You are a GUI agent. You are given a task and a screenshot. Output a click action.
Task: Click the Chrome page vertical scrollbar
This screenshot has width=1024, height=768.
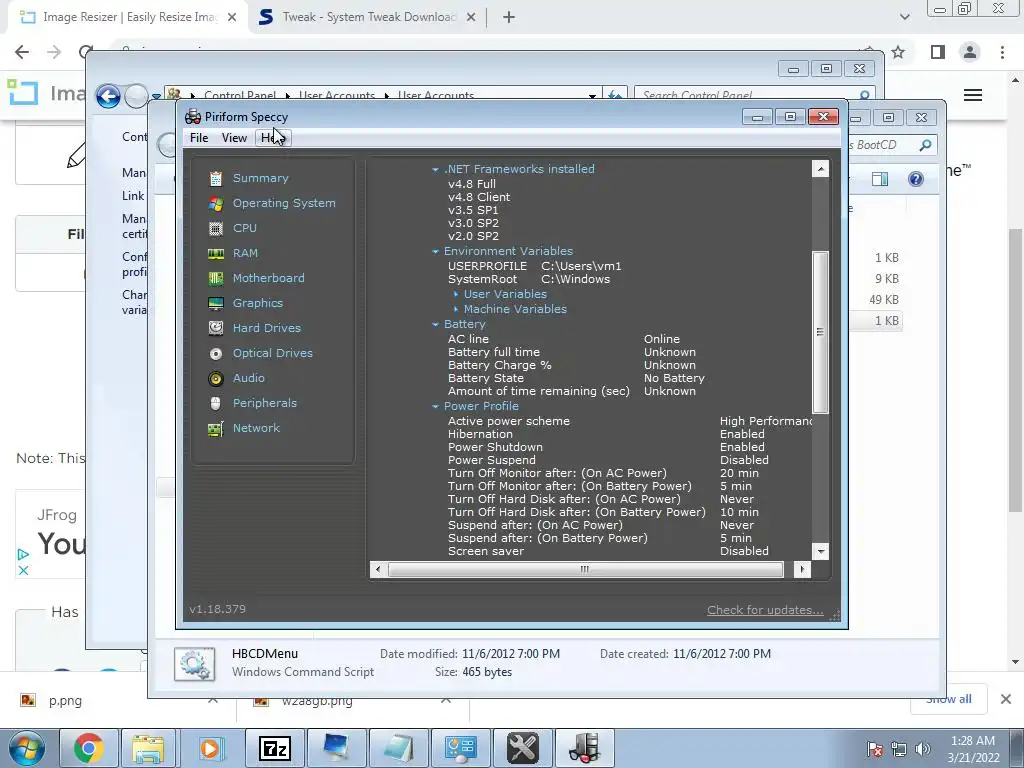(1015, 370)
